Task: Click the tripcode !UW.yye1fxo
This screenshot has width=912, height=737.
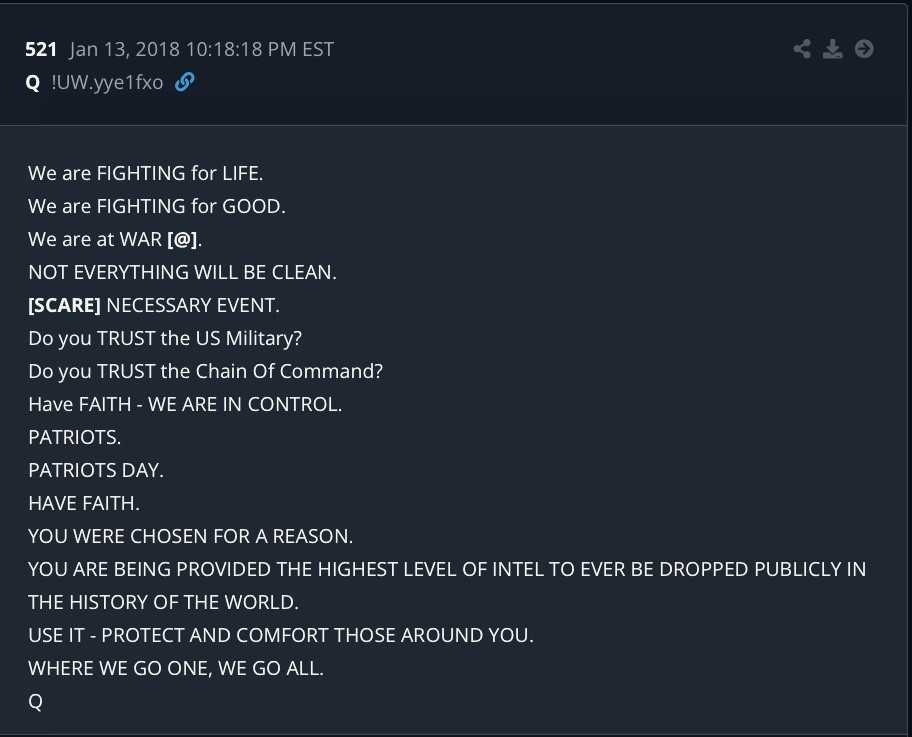Action: [x=107, y=83]
